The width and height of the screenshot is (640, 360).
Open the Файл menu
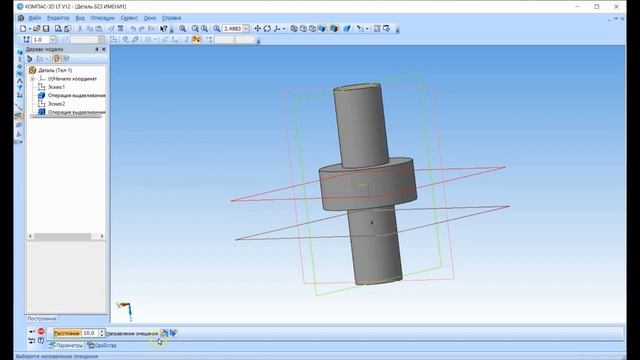click(x=35, y=18)
